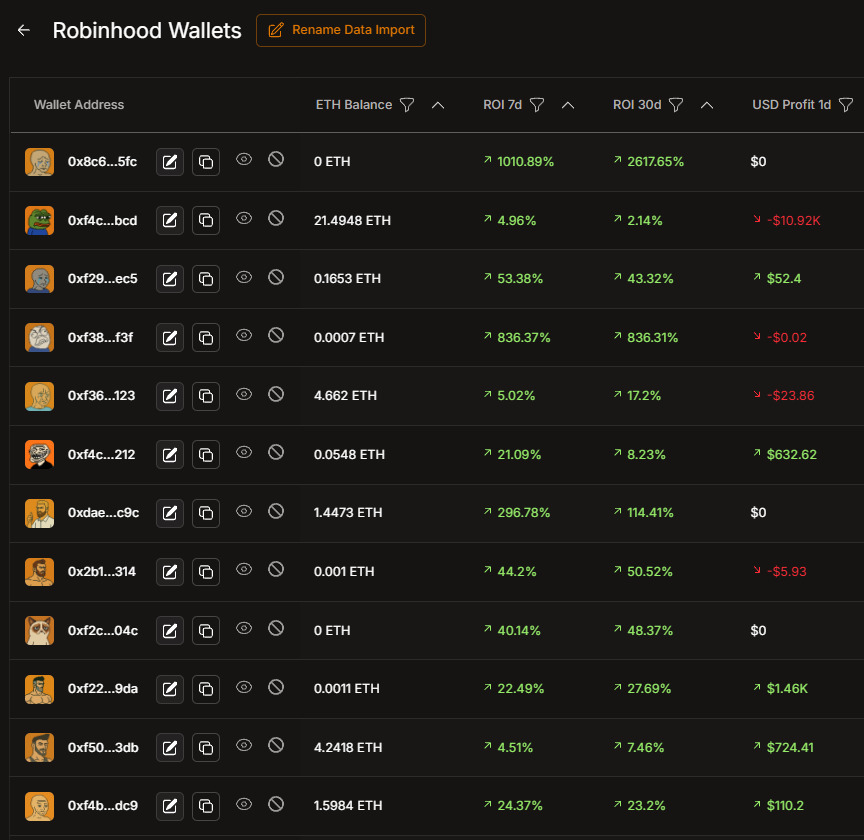The height and width of the screenshot is (840, 864).
Task: Sort by ROI 7d using caret
Action: pos(568,105)
